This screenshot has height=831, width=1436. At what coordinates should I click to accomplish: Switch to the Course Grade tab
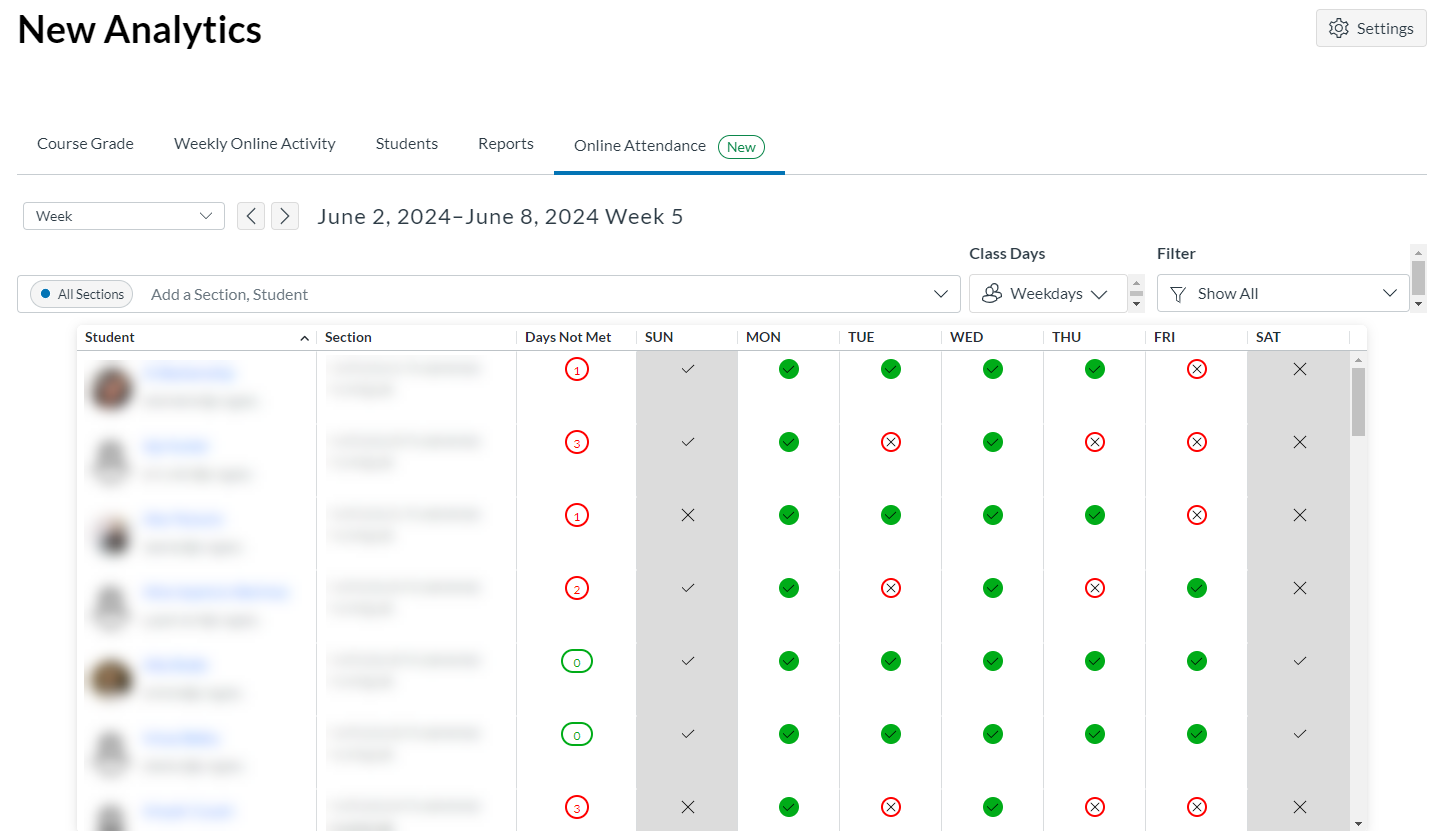pyautogui.click(x=85, y=144)
